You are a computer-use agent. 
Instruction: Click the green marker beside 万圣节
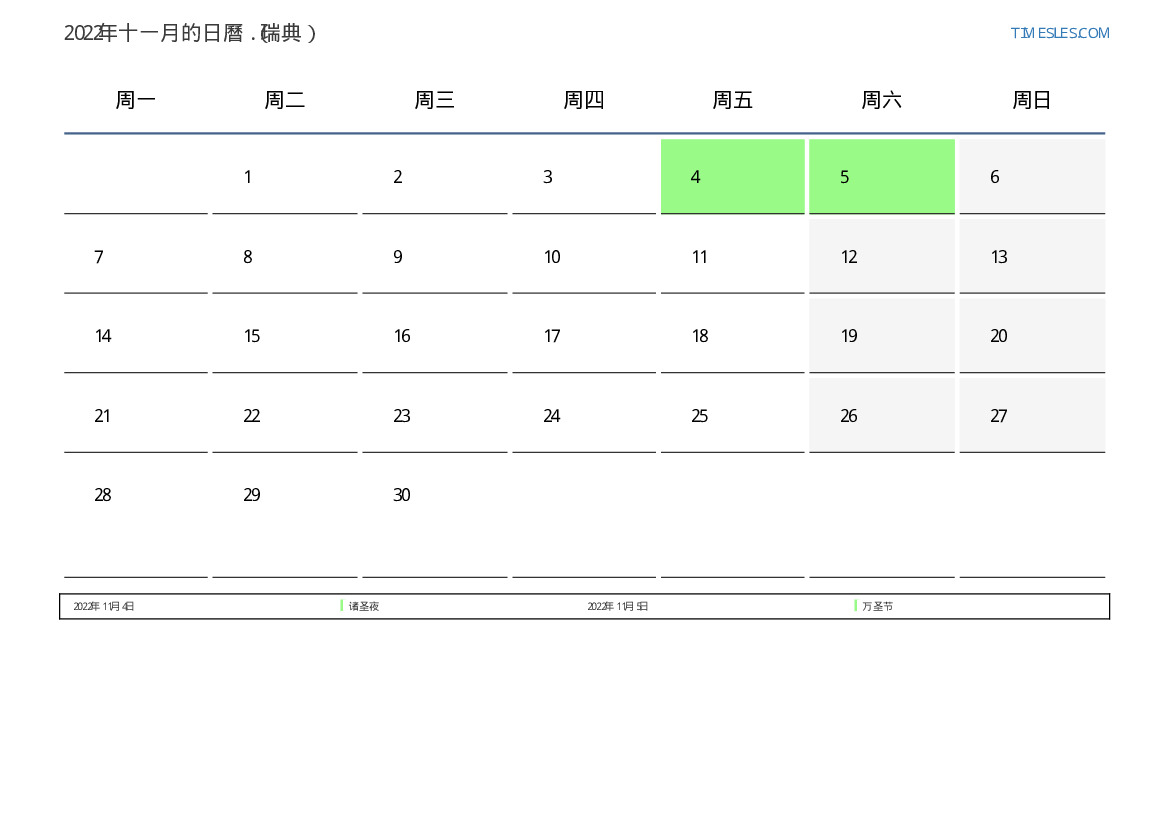tap(856, 606)
